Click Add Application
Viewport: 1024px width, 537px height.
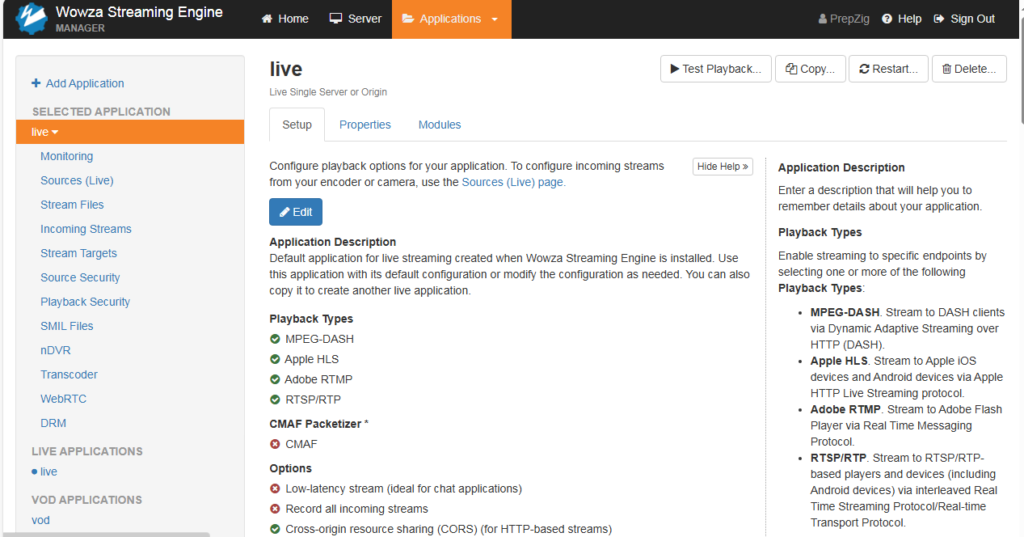click(x=78, y=84)
